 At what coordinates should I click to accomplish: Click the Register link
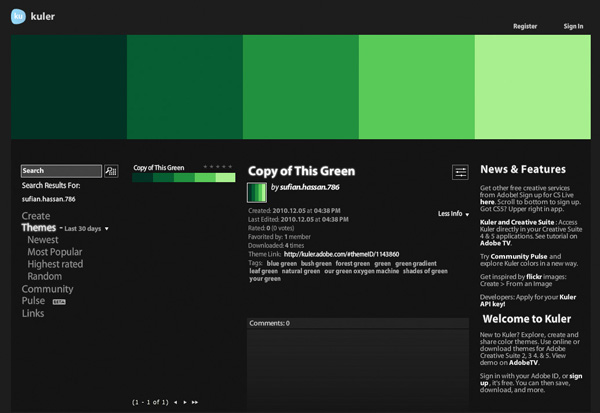(x=525, y=26)
